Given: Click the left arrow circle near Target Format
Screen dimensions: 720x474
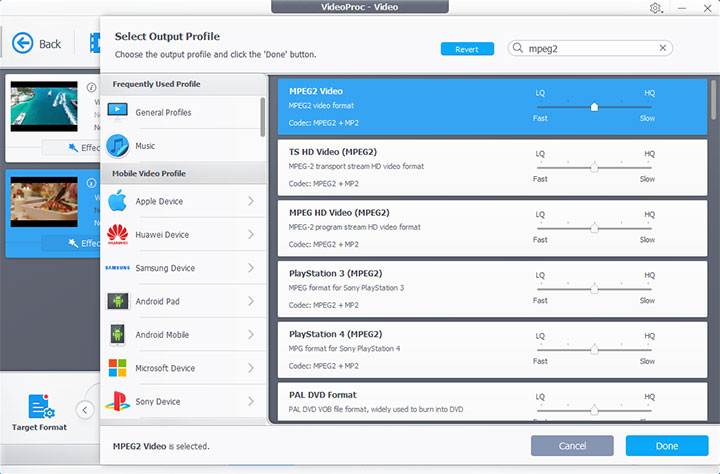Looking at the screenshot, I should 85,410.
